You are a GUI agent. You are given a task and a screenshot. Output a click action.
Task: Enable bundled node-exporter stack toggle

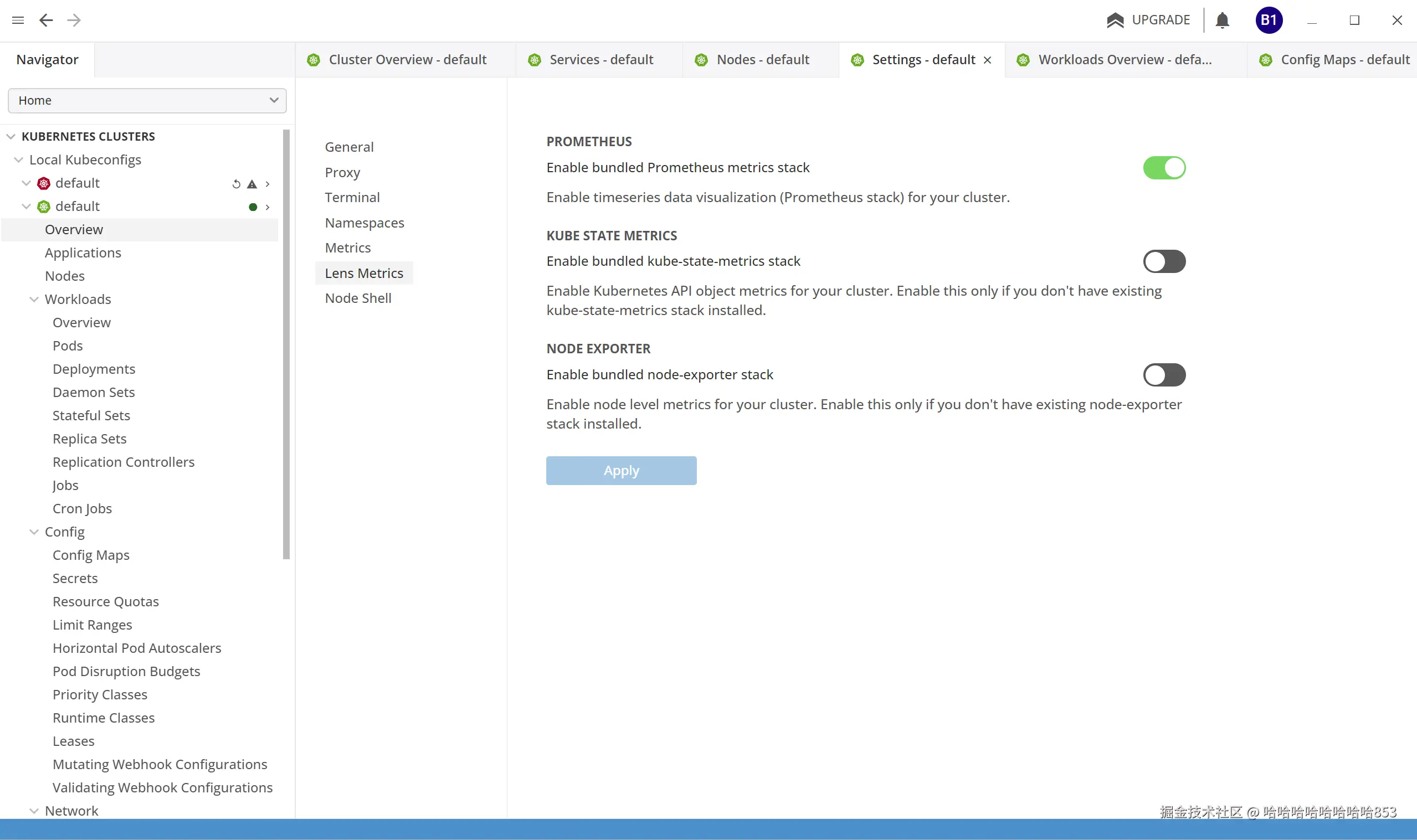(1164, 375)
